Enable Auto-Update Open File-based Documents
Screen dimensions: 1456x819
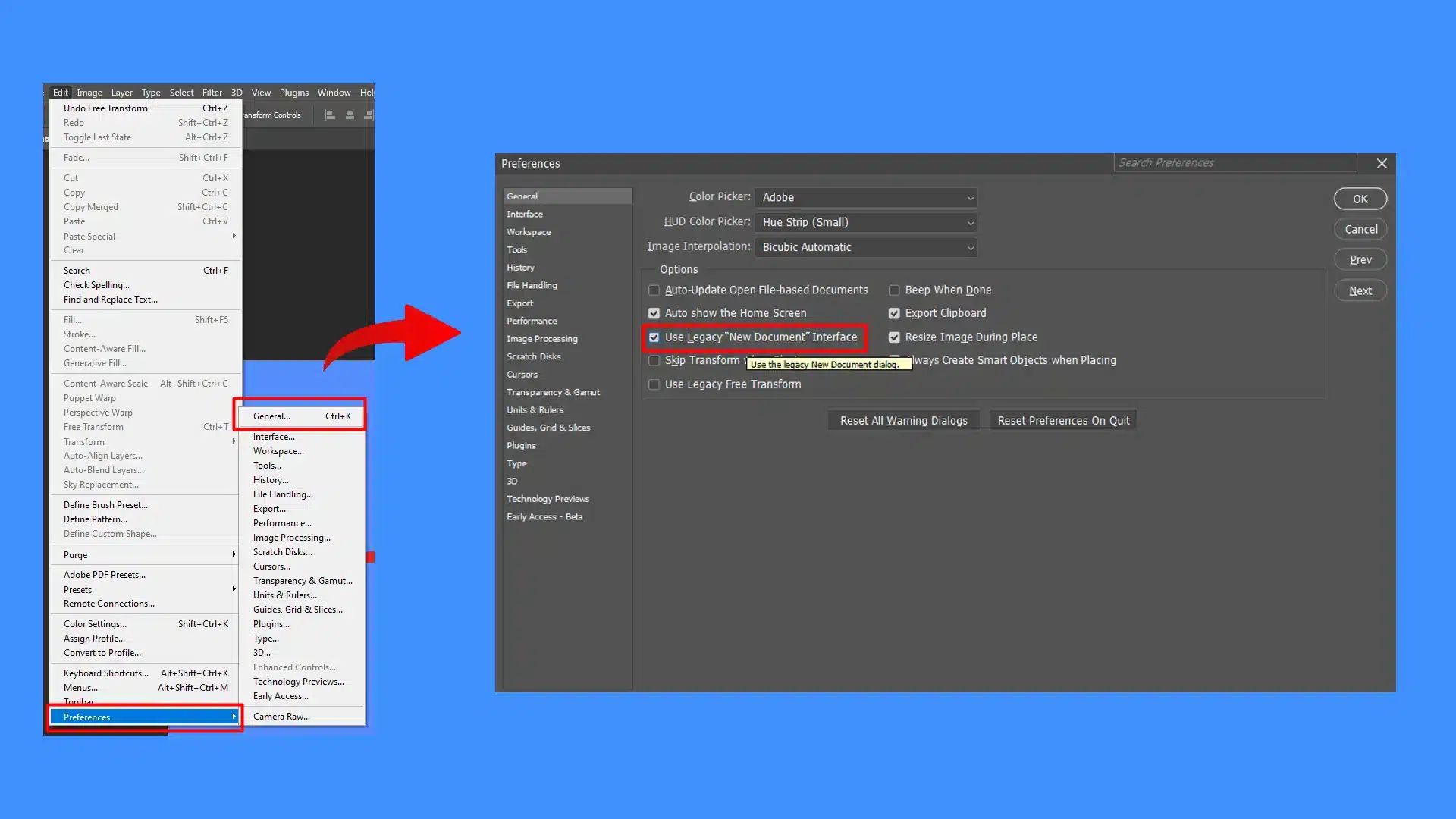coord(654,290)
